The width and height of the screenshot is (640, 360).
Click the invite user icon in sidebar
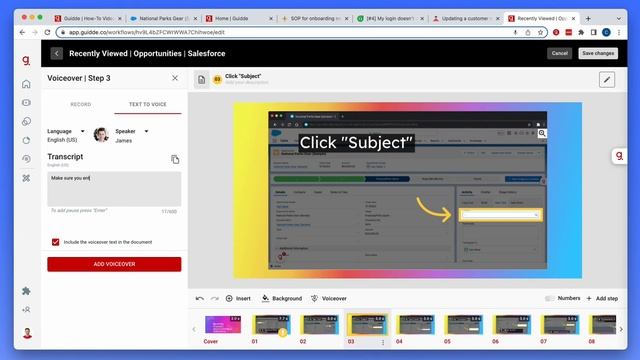(26, 310)
